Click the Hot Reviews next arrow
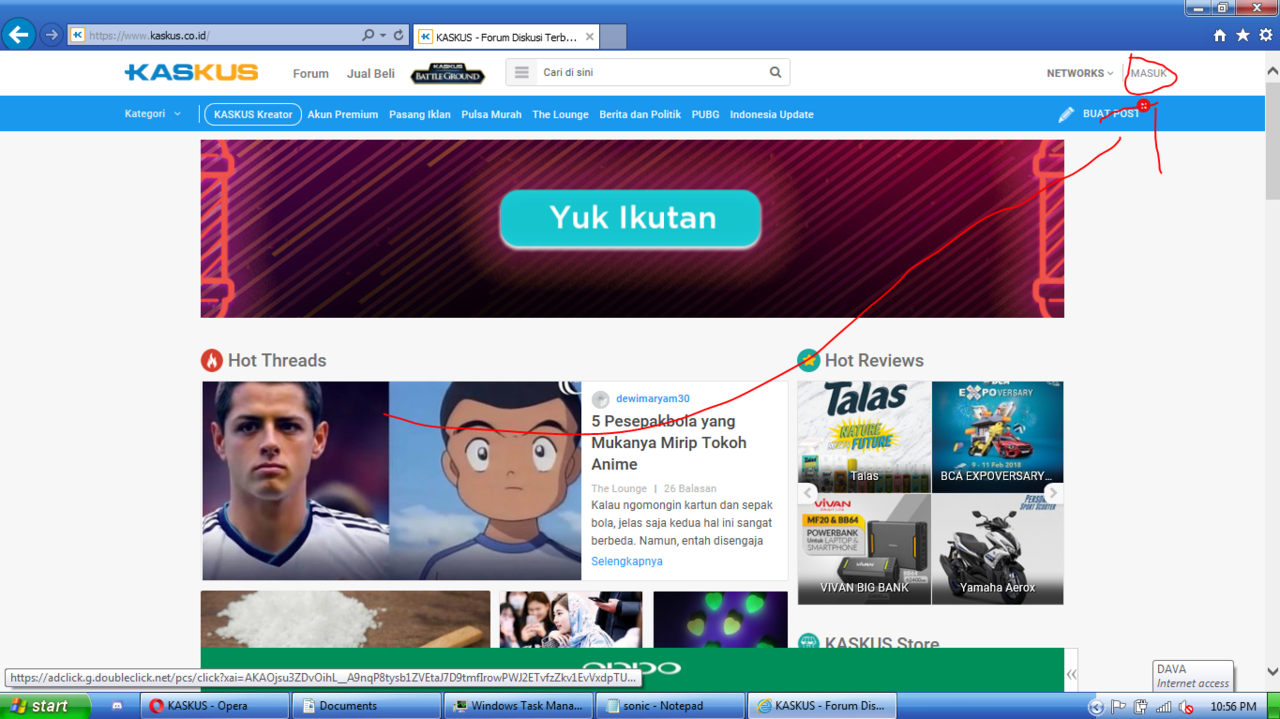Viewport: 1280px width, 719px height. [x=1052, y=493]
